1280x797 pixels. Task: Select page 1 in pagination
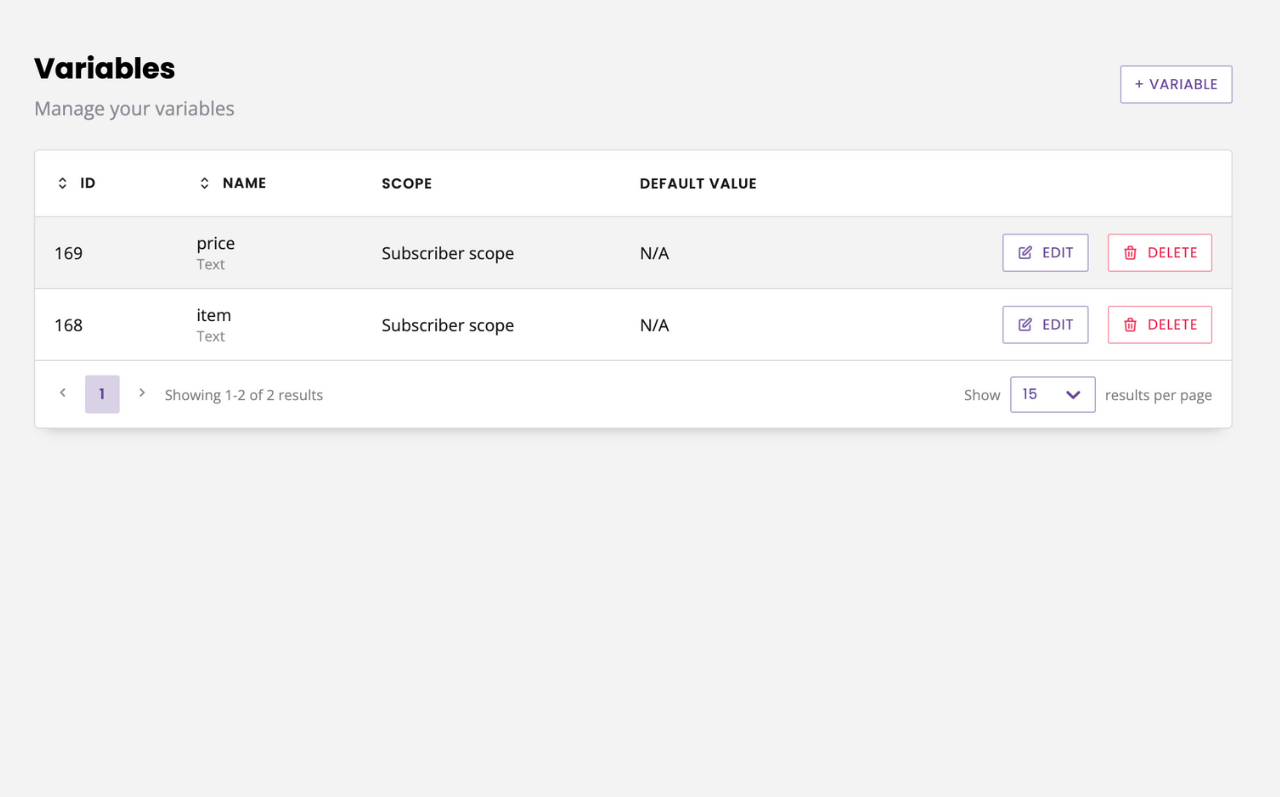(x=102, y=395)
